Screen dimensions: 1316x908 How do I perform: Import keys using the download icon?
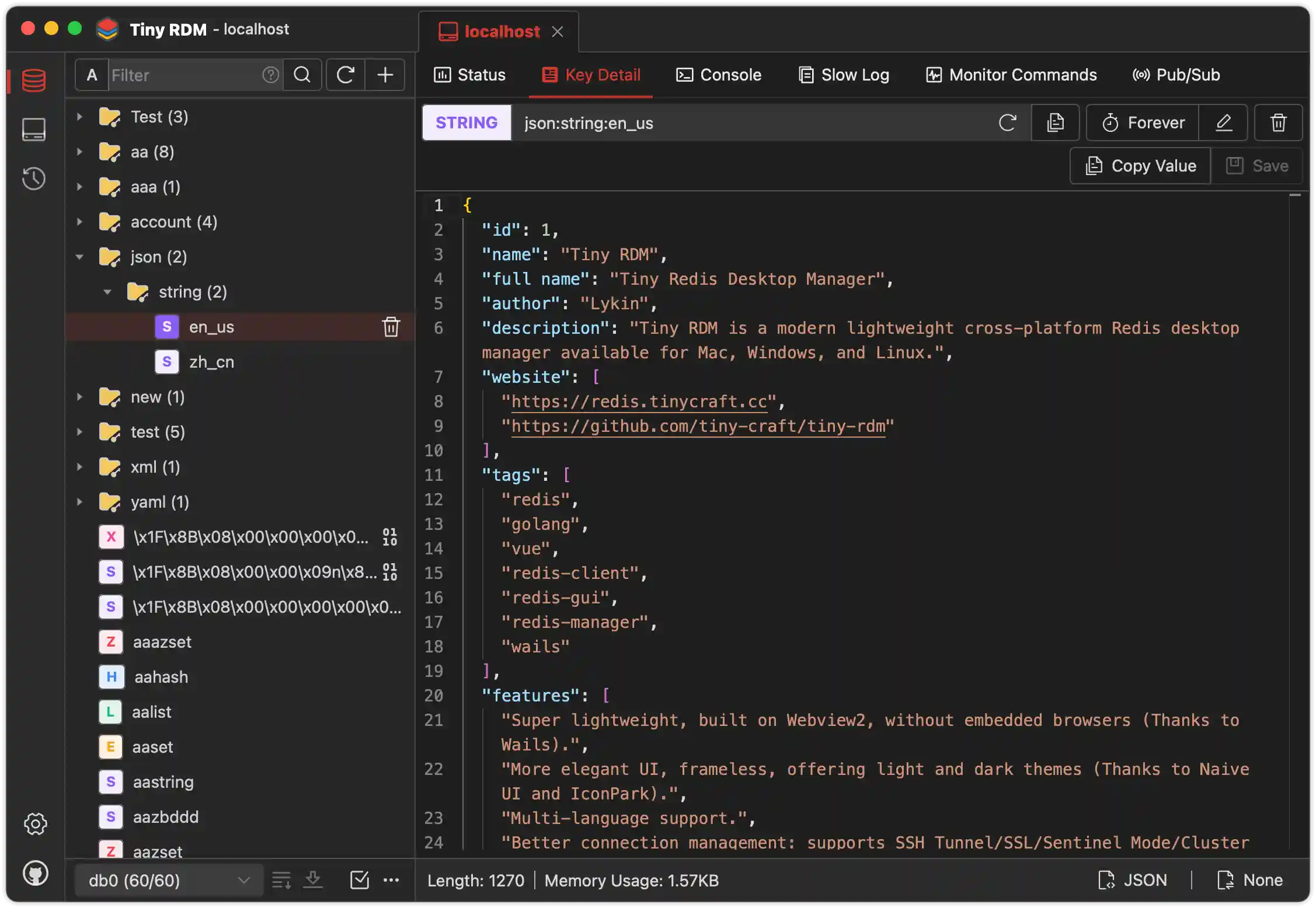click(313, 880)
